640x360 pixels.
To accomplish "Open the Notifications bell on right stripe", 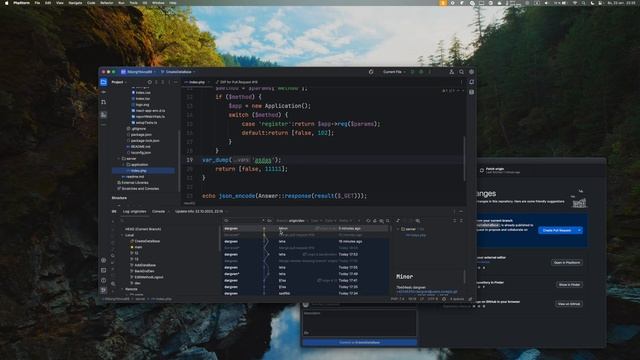I will pyautogui.click(x=471, y=82).
